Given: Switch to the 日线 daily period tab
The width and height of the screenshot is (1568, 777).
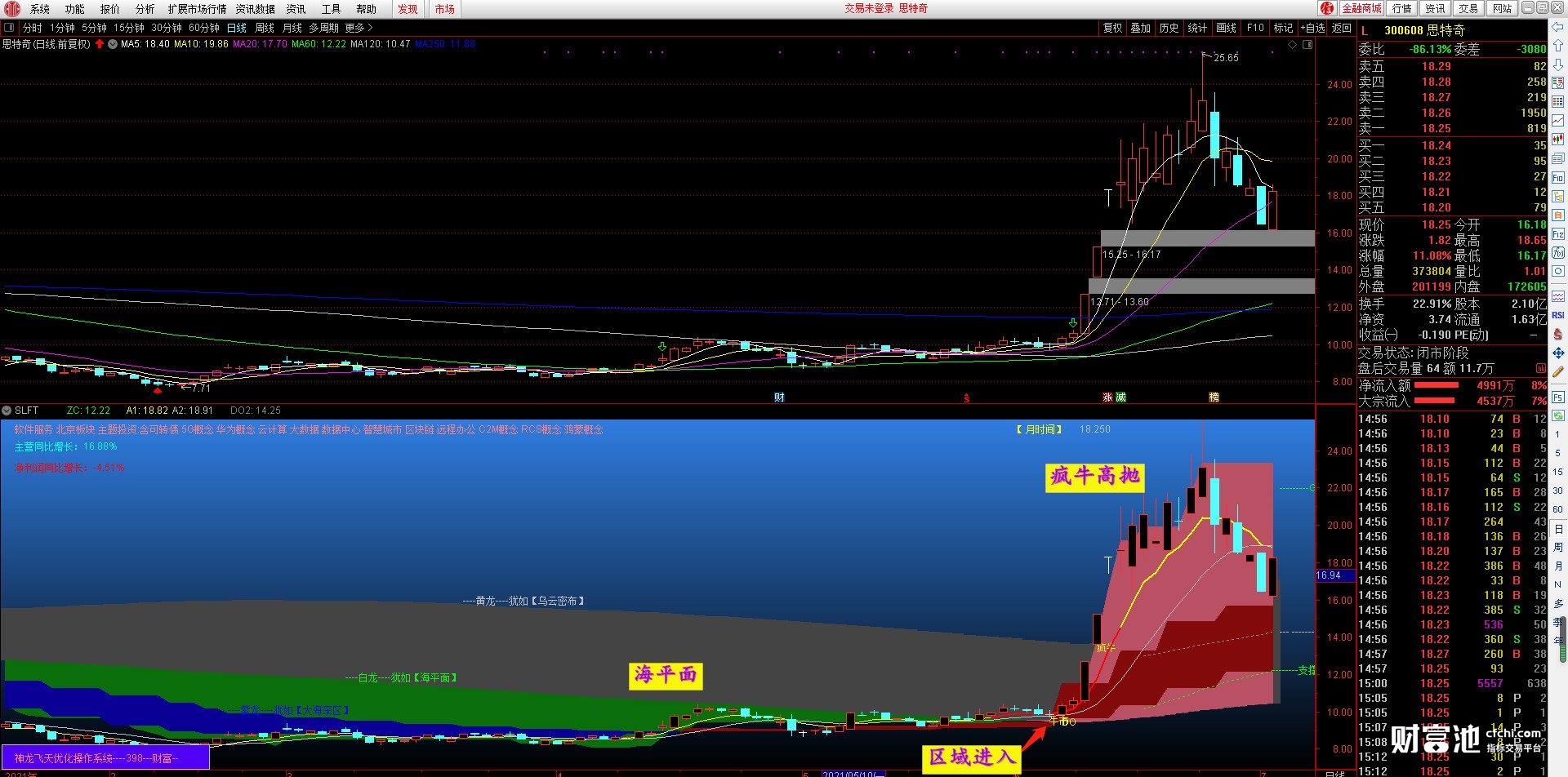Looking at the screenshot, I should [x=237, y=28].
